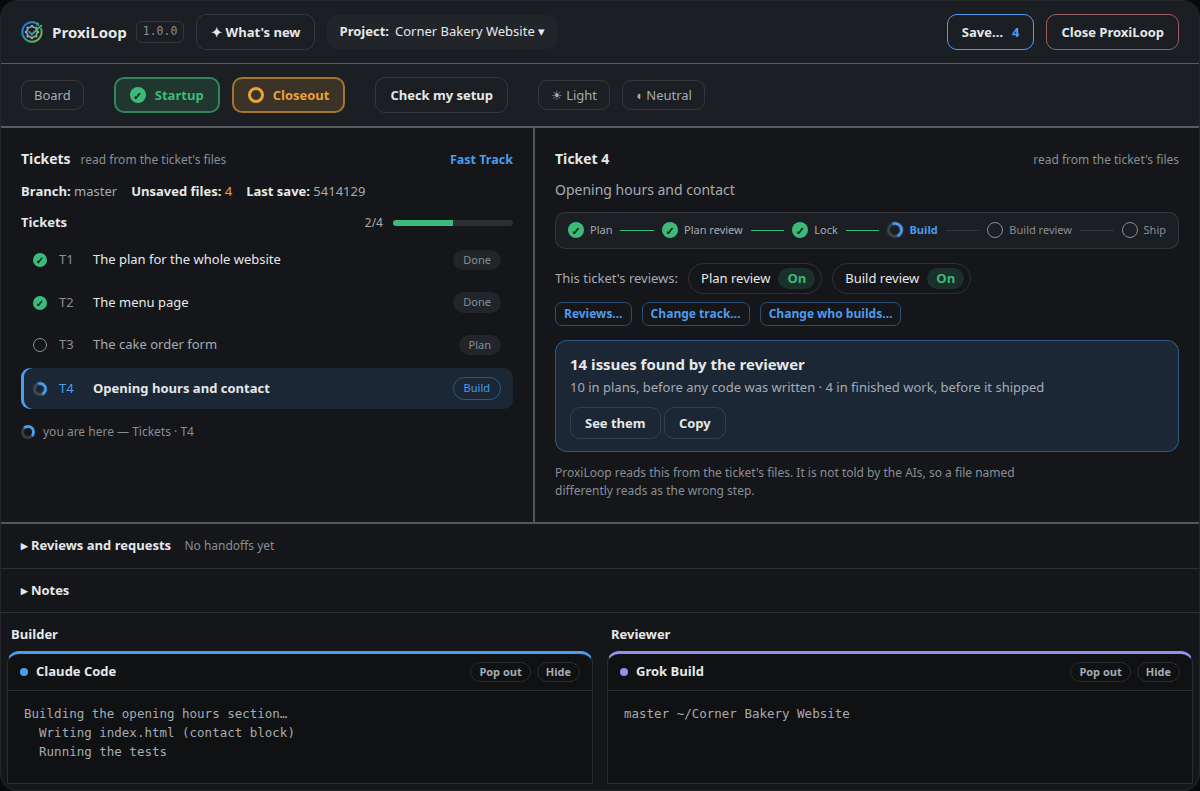The image size is (1200, 791).
Task: Click the Build badge on T4 row
Action: point(477,389)
